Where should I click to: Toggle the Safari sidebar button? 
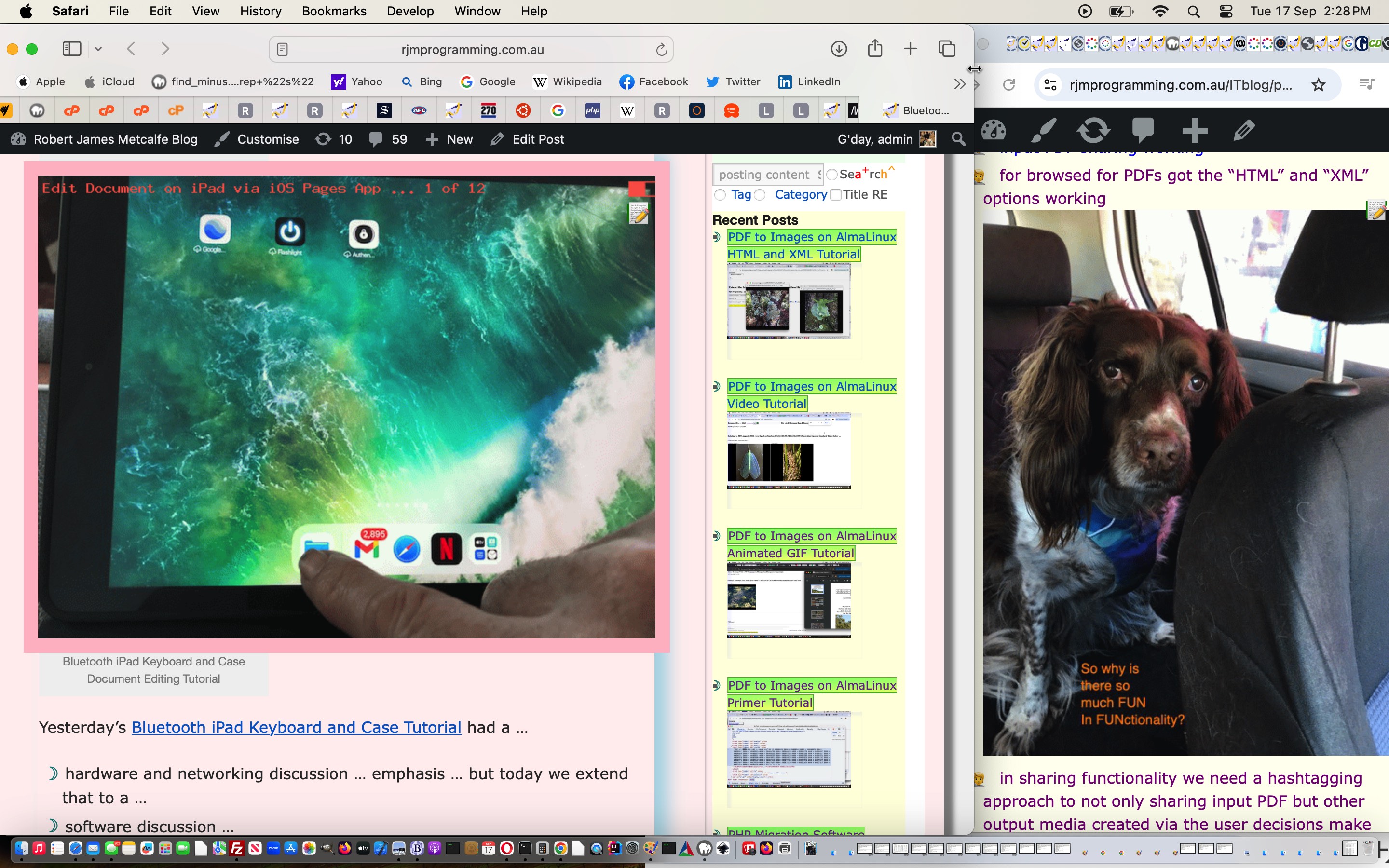click(72, 49)
